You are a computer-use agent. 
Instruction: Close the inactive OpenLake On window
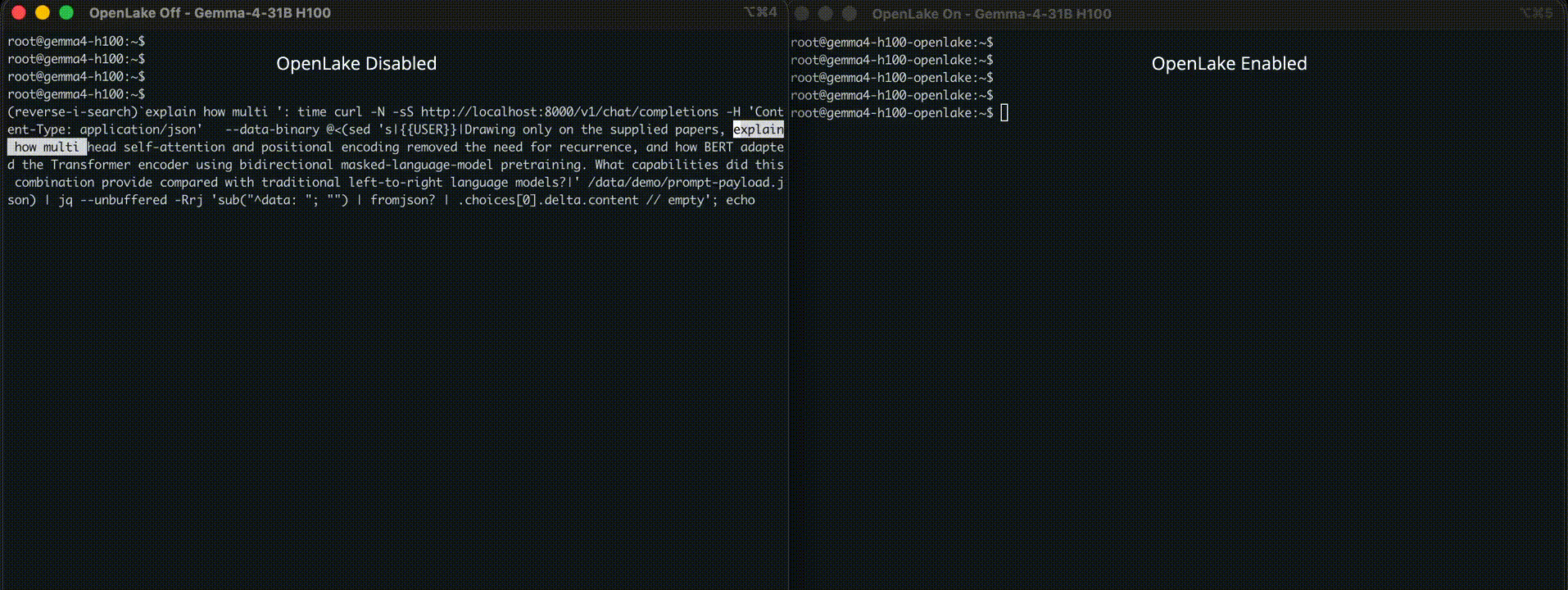[802, 13]
